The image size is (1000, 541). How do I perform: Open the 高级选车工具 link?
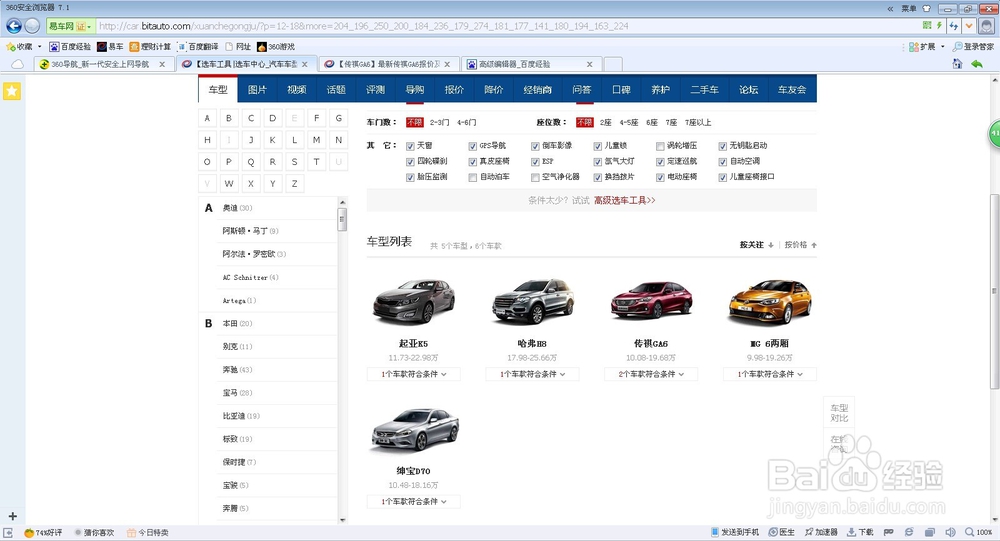625,200
